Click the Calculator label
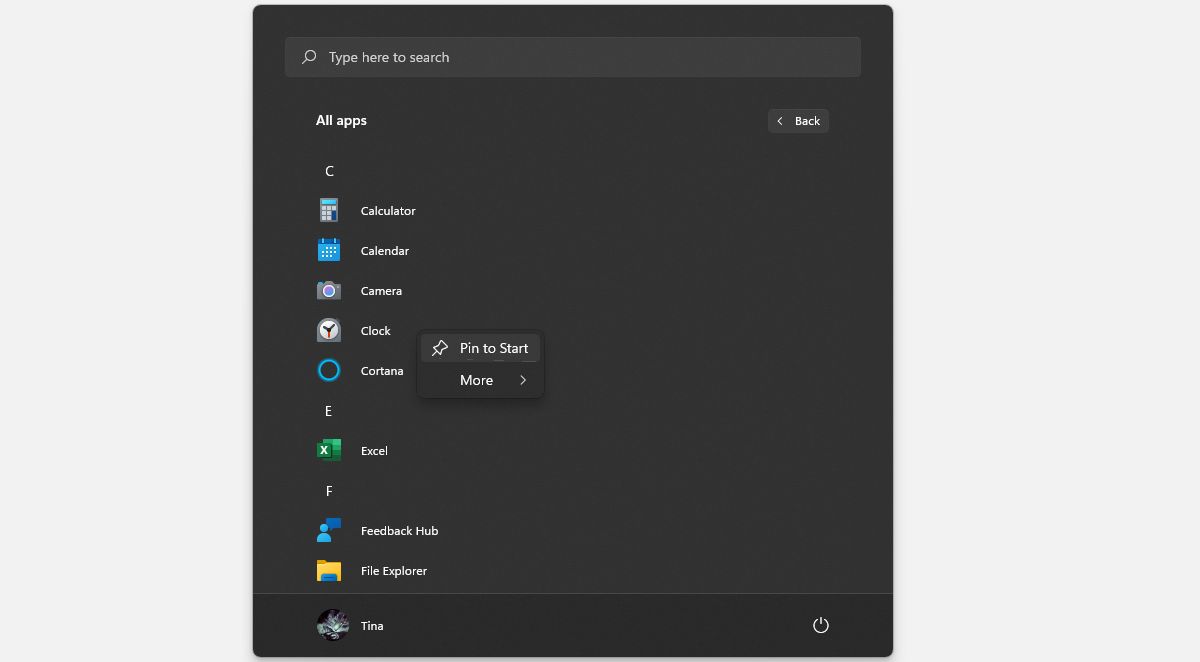 click(x=388, y=211)
